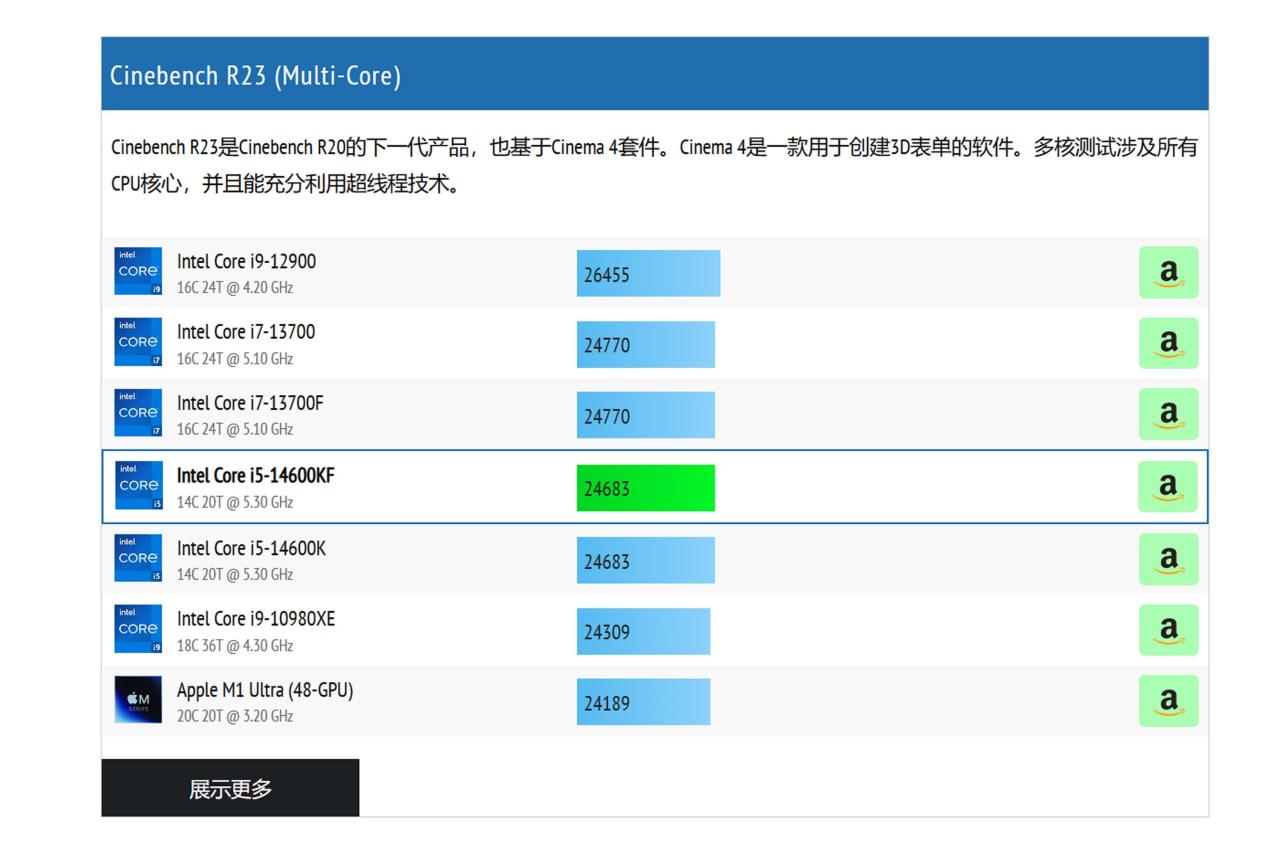Viewport: 1280px width, 853px height.
Task: Open Amazon link in the i5-14600K row
Action: click(1168, 560)
